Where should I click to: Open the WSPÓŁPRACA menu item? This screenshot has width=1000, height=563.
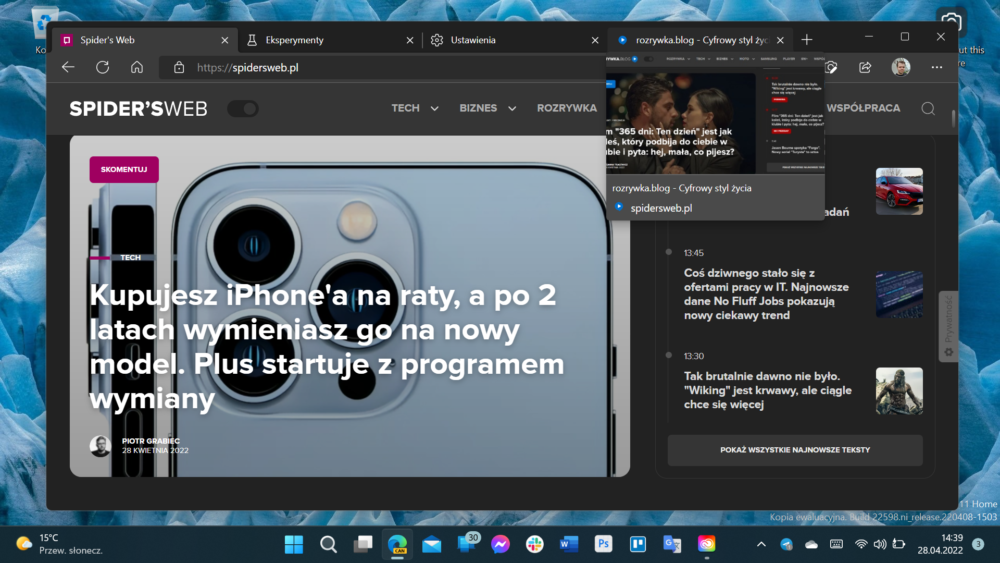(864, 108)
